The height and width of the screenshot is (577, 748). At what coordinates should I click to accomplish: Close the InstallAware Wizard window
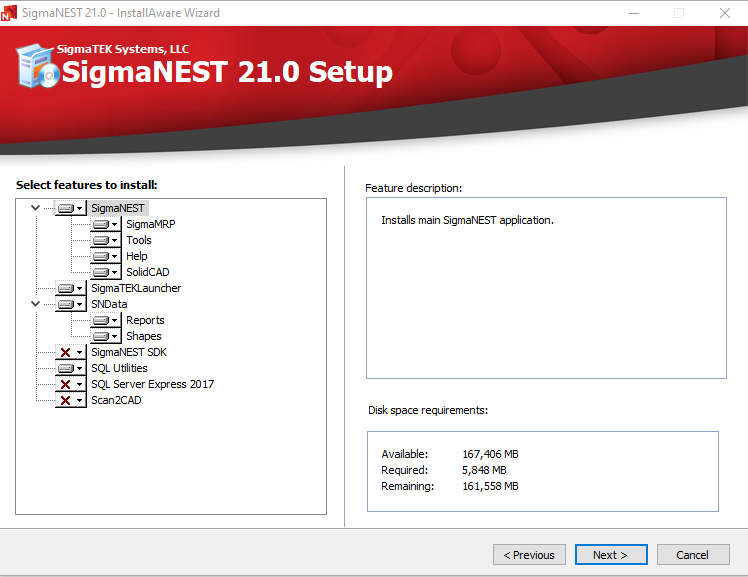725,13
